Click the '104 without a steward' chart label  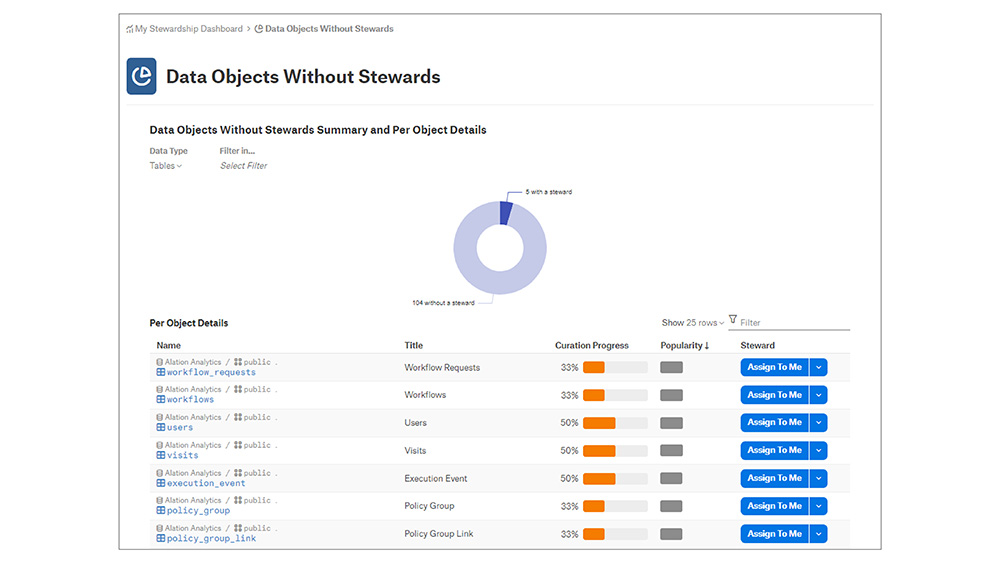pyautogui.click(x=443, y=303)
